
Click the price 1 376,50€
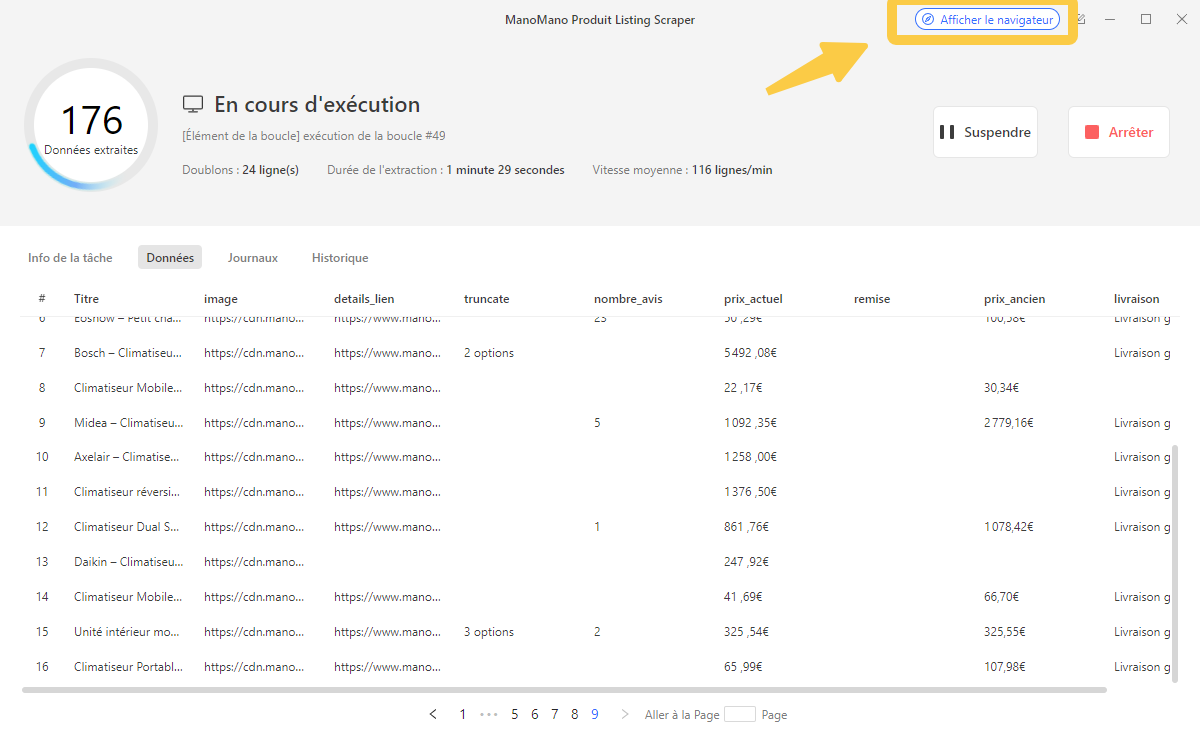(x=751, y=492)
